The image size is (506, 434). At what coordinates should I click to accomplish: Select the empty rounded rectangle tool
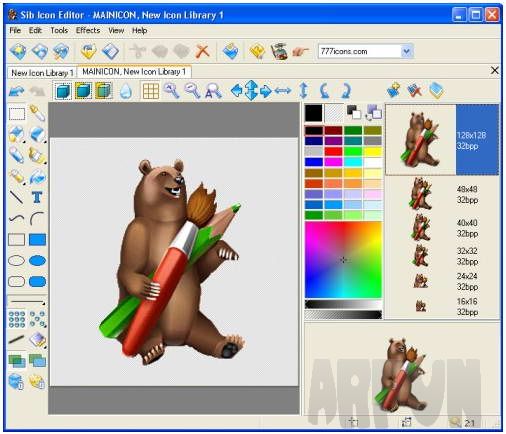[16, 281]
